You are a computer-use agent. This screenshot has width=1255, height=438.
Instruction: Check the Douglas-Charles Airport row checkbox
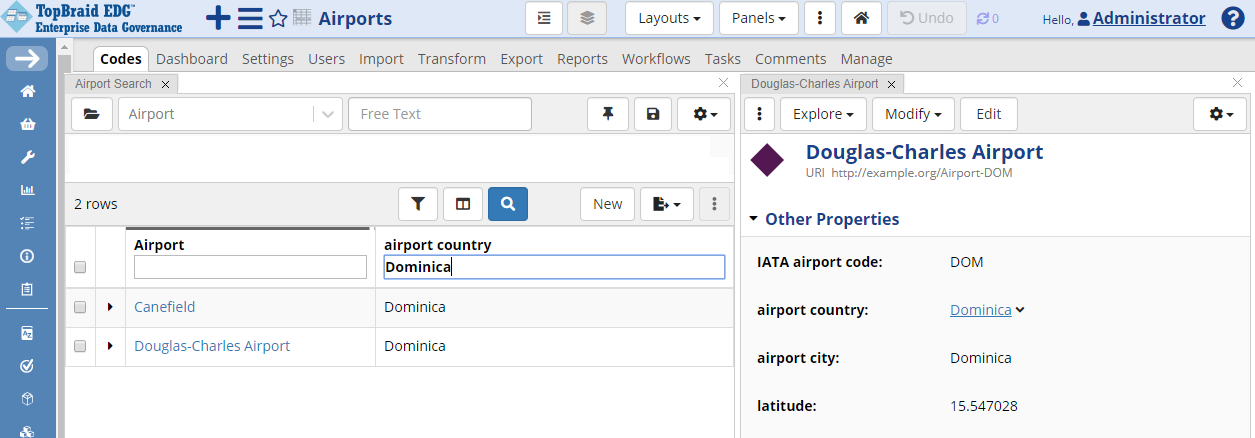[x=80, y=347]
